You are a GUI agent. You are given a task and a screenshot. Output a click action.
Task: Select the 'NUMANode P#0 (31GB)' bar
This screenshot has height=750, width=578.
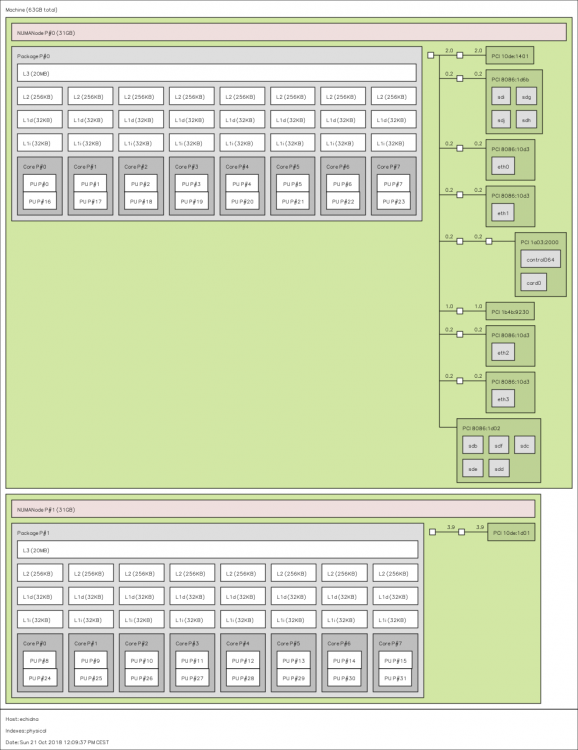(289, 33)
